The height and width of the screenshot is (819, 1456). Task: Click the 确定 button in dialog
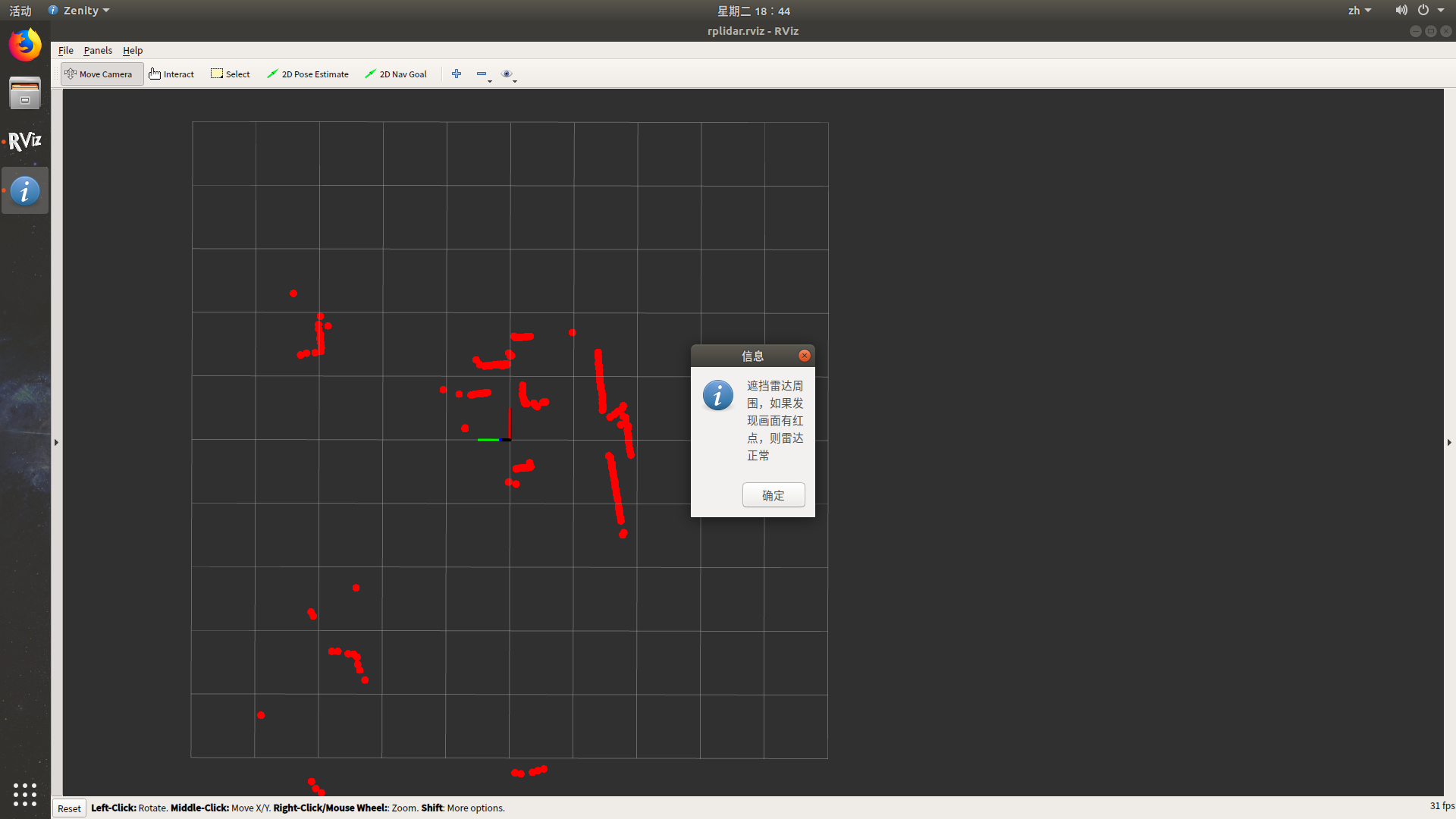(x=773, y=495)
